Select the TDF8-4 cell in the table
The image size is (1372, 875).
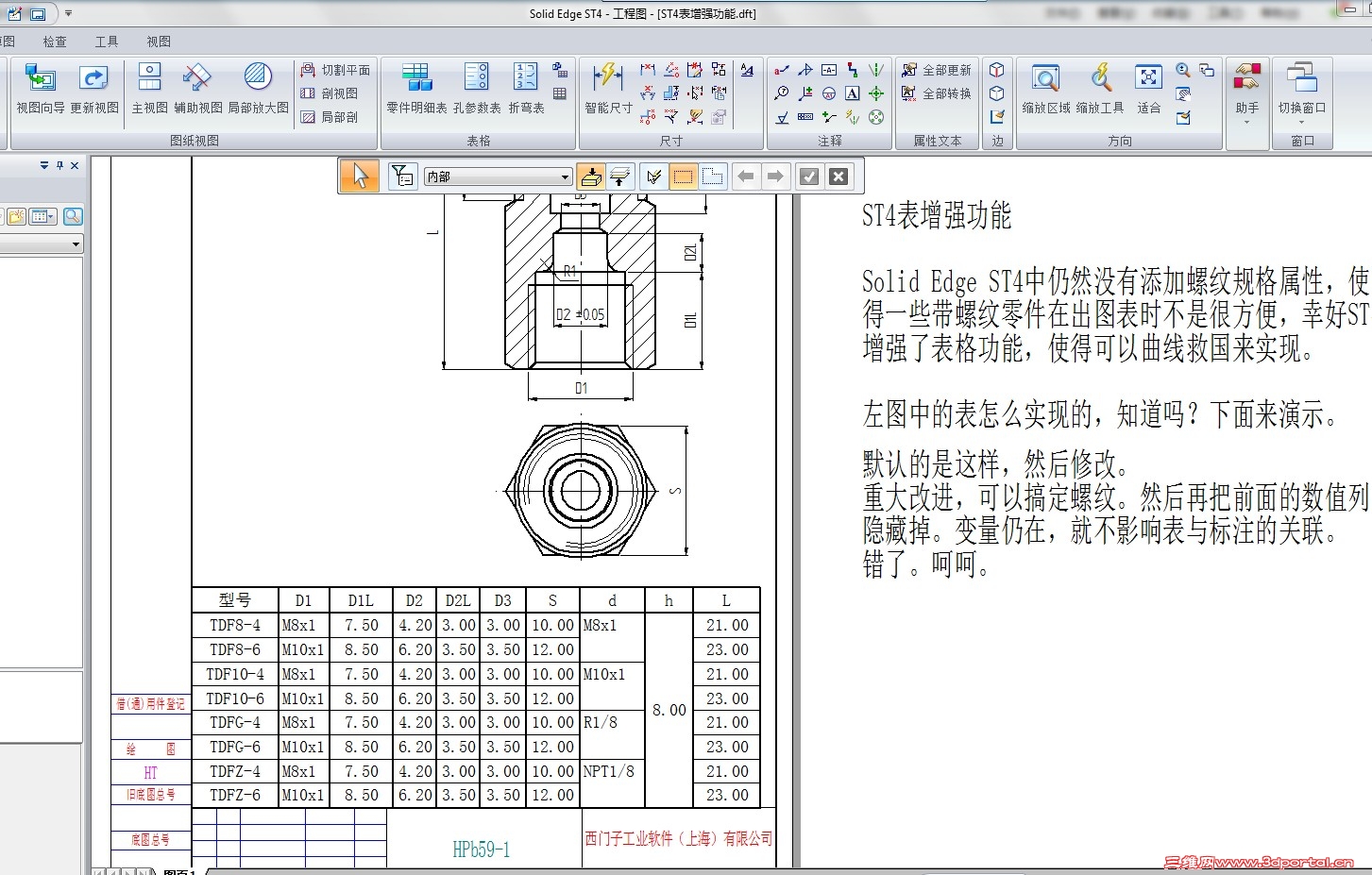click(235, 625)
